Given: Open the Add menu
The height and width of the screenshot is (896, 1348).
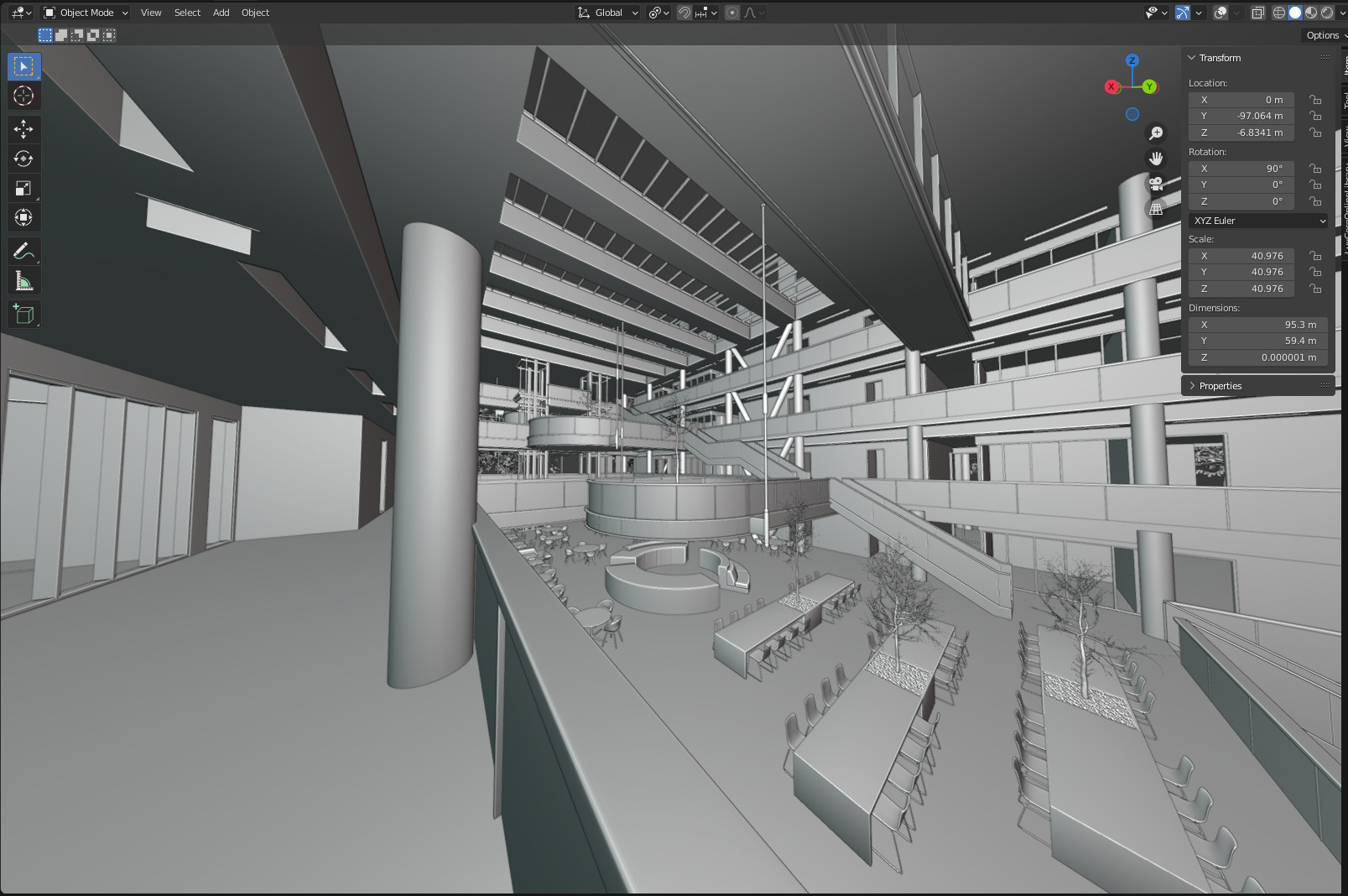Looking at the screenshot, I should coord(221,13).
